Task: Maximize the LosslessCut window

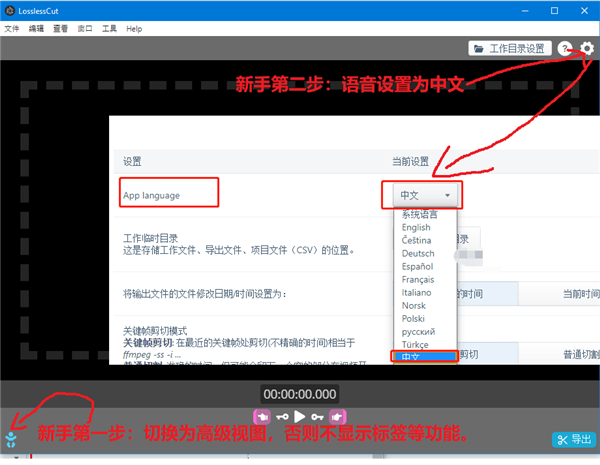Action: click(554, 11)
